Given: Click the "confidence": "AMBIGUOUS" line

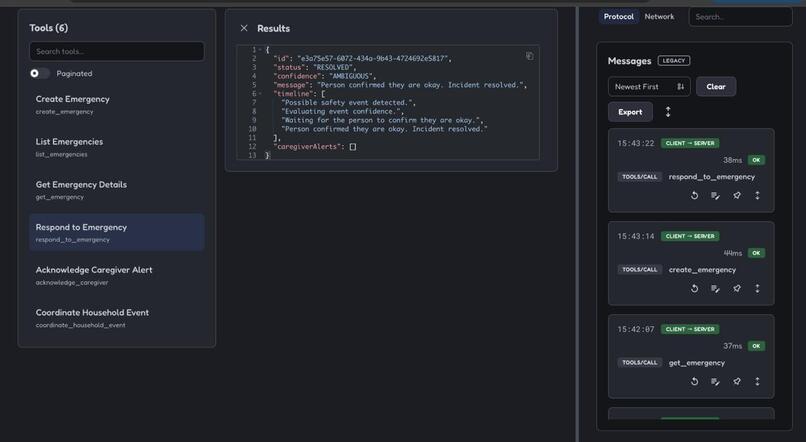Looking at the screenshot, I should pyautogui.click(x=324, y=76).
